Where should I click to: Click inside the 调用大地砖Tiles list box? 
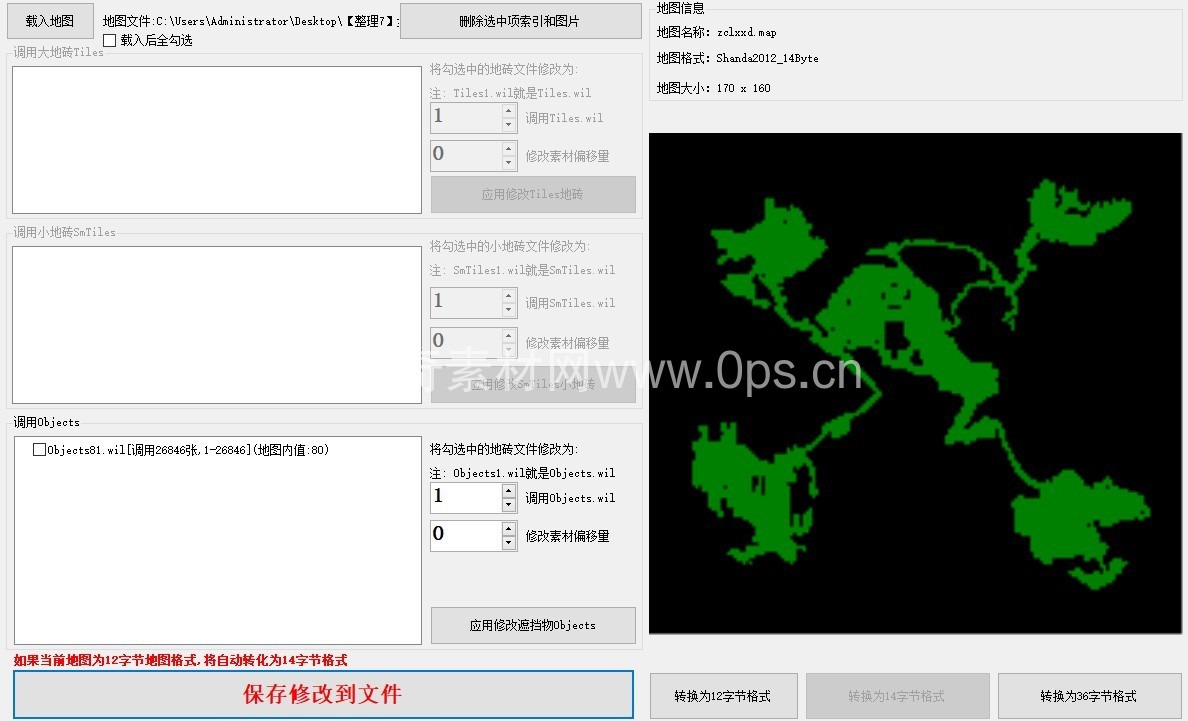click(216, 140)
